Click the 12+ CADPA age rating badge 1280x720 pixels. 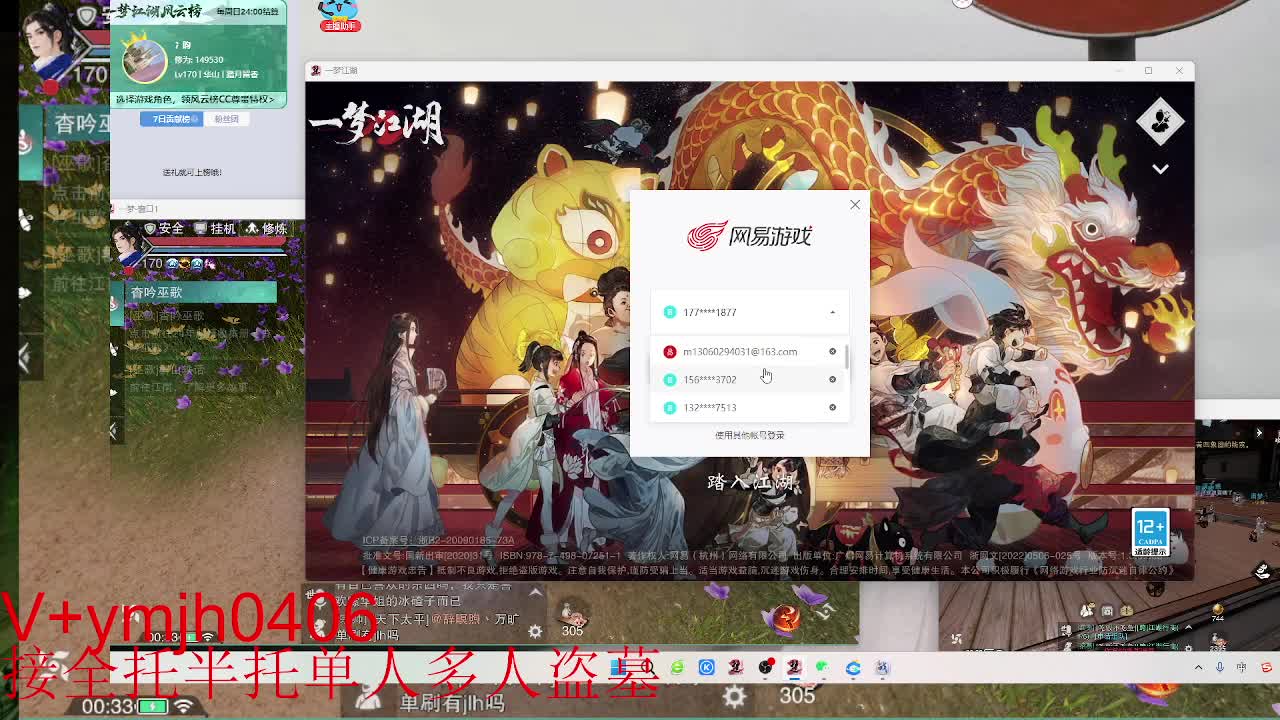tap(1150, 534)
